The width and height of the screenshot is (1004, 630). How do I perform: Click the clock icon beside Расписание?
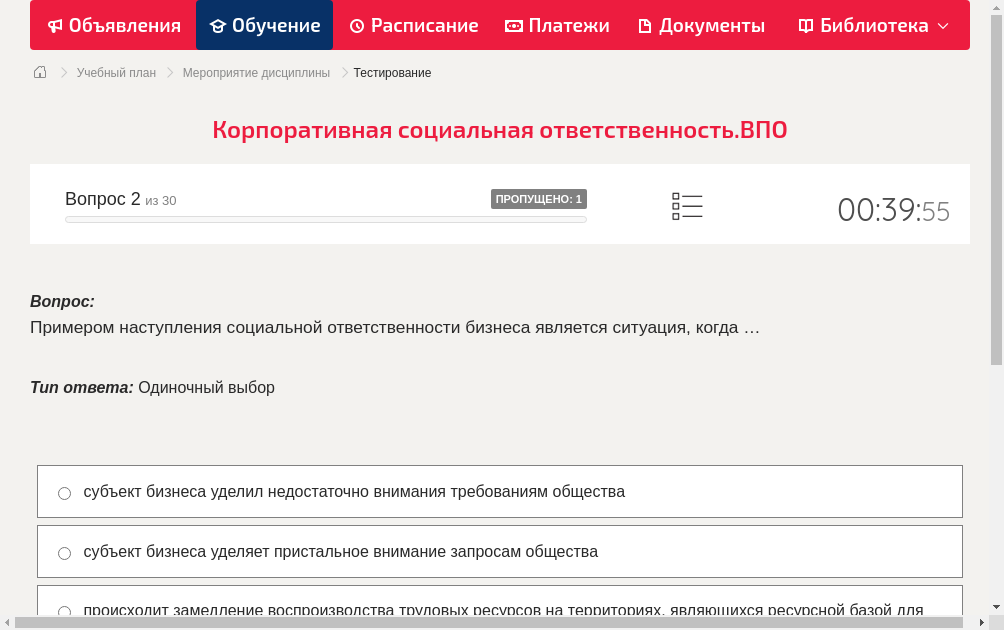click(355, 25)
